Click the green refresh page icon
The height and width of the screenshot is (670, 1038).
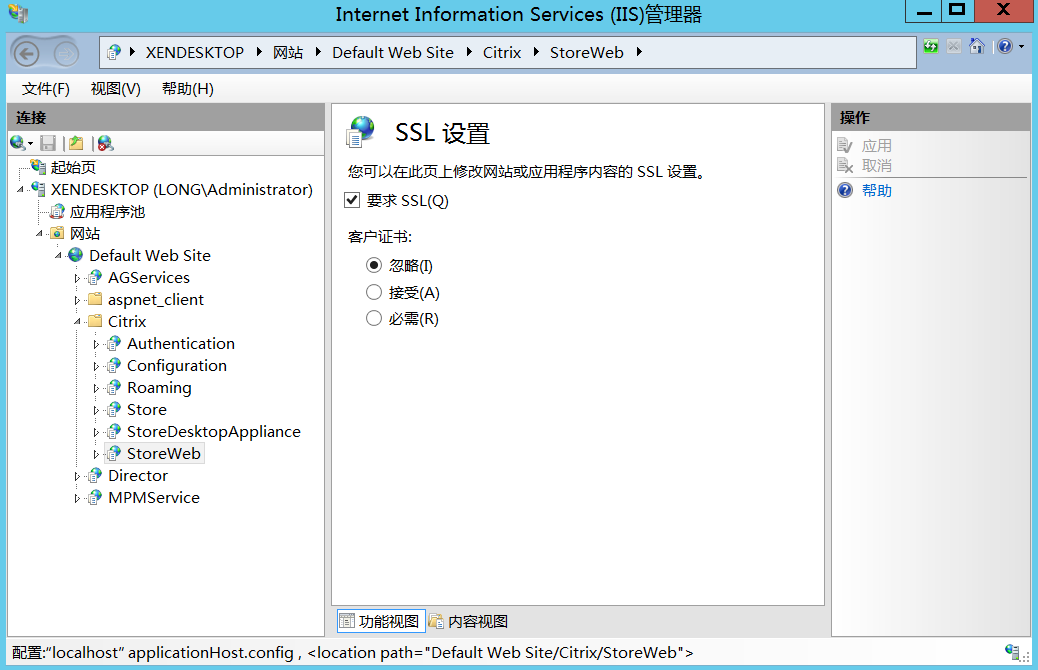(x=931, y=46)
